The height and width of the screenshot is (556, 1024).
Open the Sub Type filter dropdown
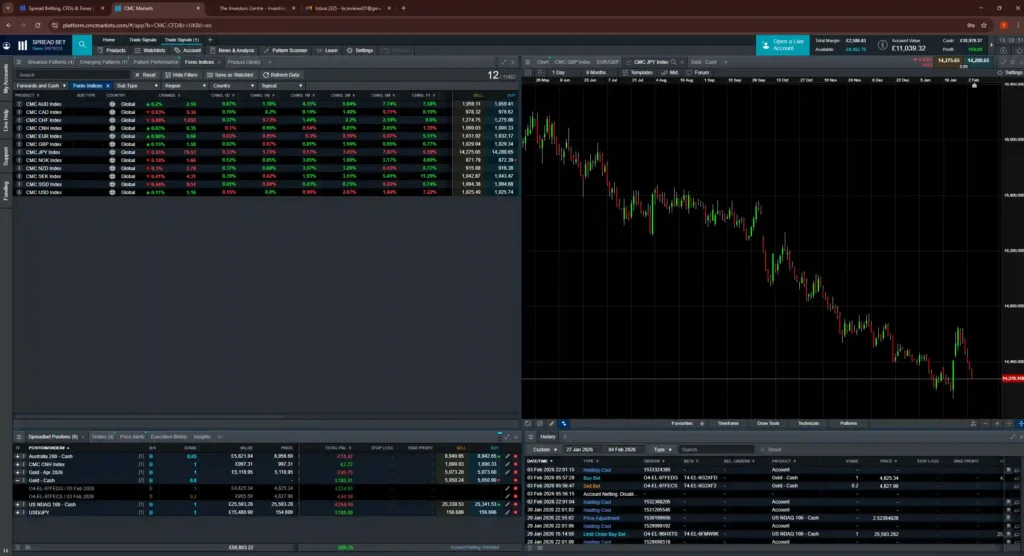136,86
